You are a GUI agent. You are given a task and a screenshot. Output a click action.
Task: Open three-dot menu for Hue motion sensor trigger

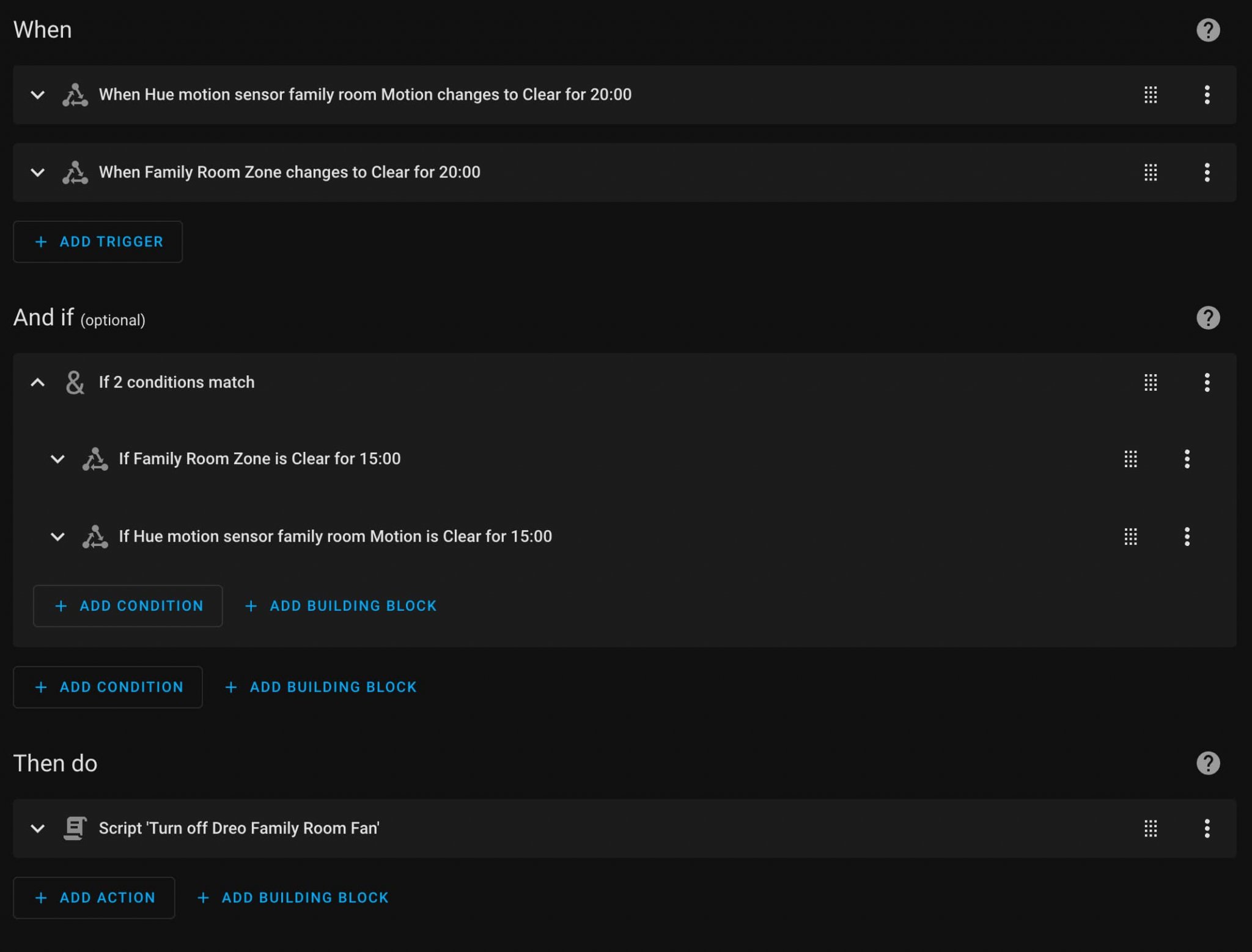(1207, 95)
